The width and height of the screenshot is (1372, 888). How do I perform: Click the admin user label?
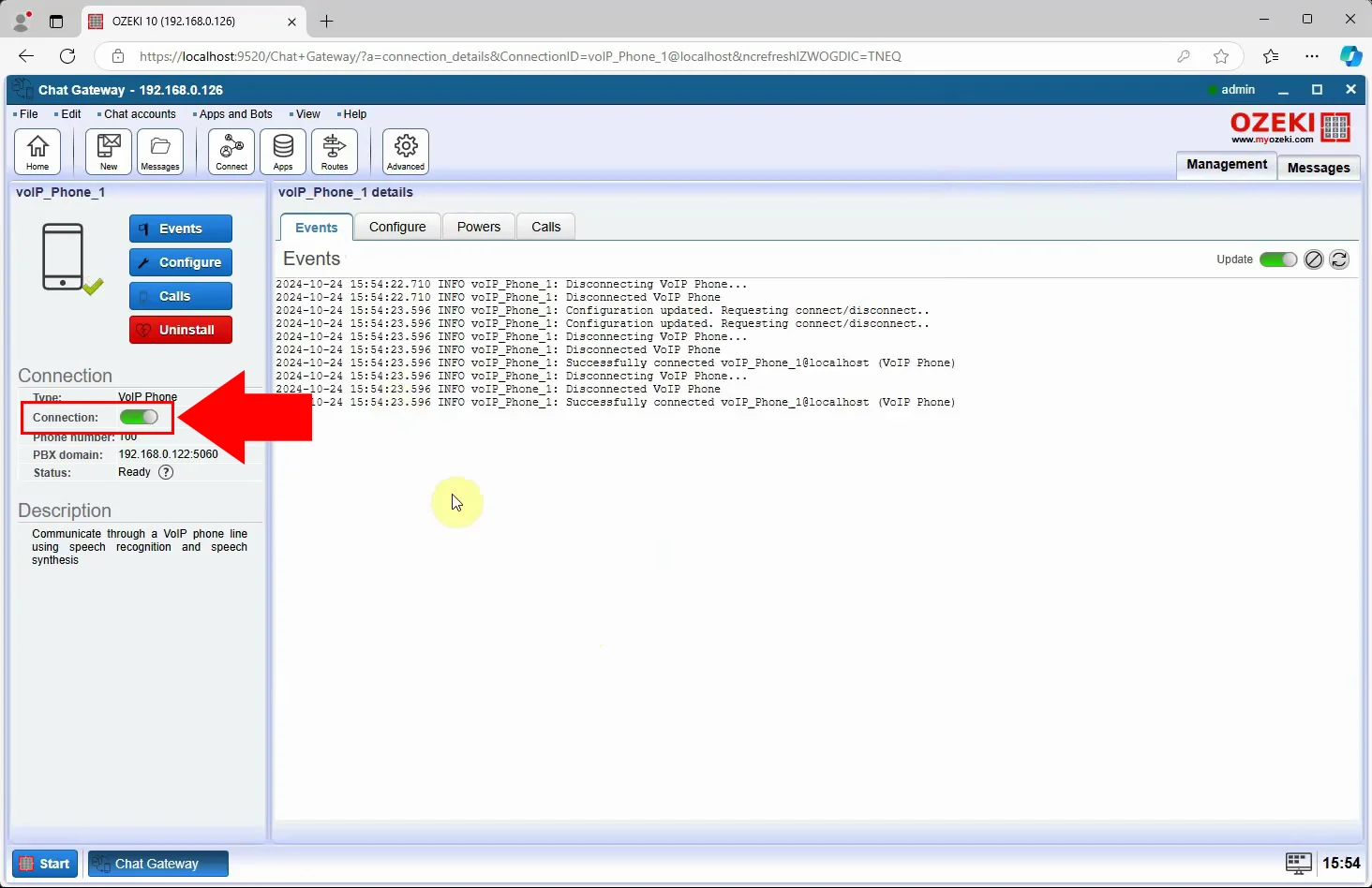(1238, 90)
